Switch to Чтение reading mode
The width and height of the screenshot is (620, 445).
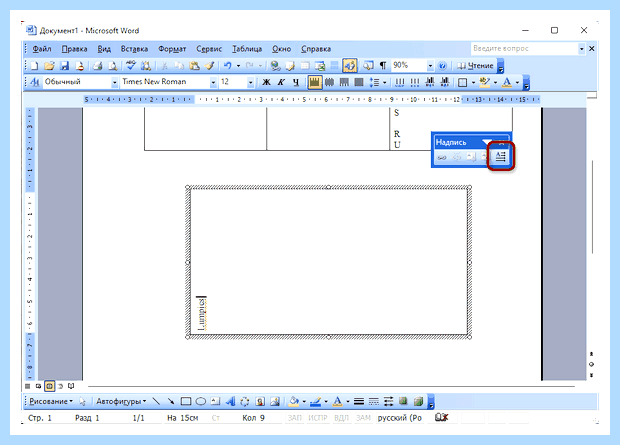point(475,66)
